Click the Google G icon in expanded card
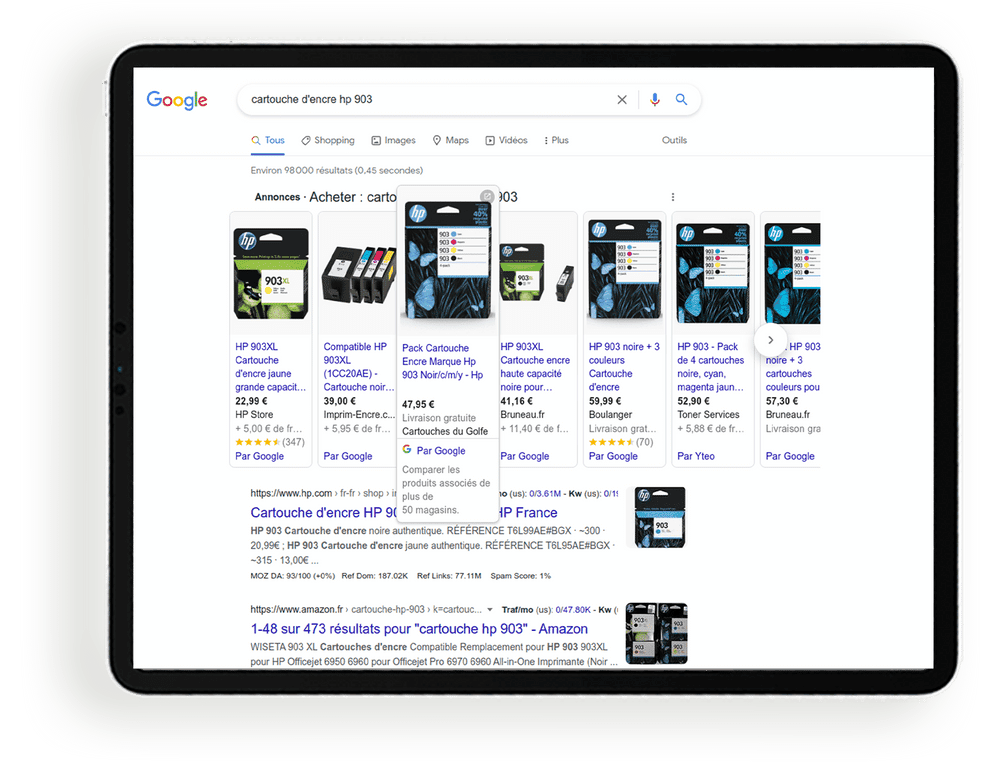The height and width of the screenshot is (762, 1000). [x=407, y=450]
